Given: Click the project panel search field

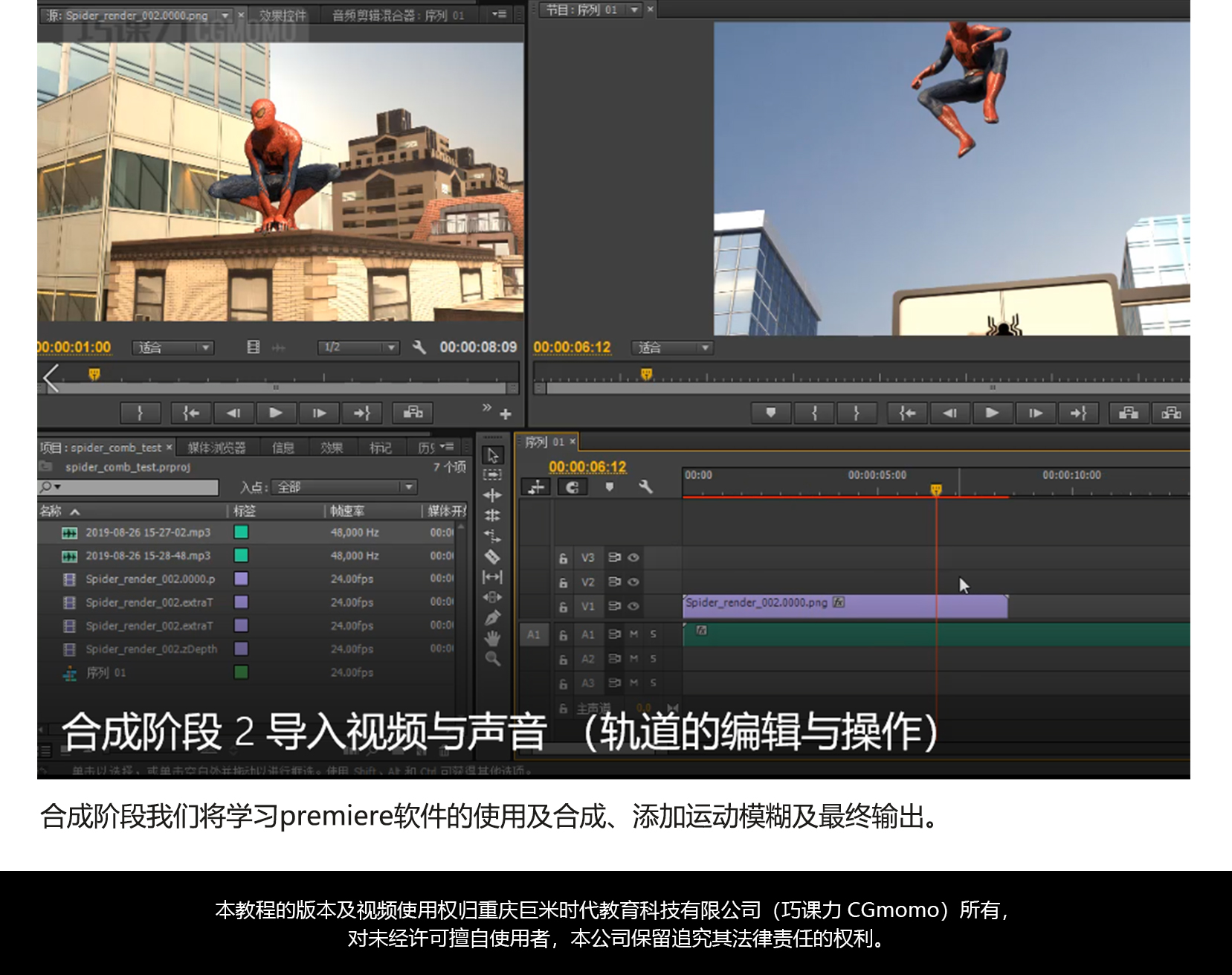Looking at the screenshot, I should point(129,487).
